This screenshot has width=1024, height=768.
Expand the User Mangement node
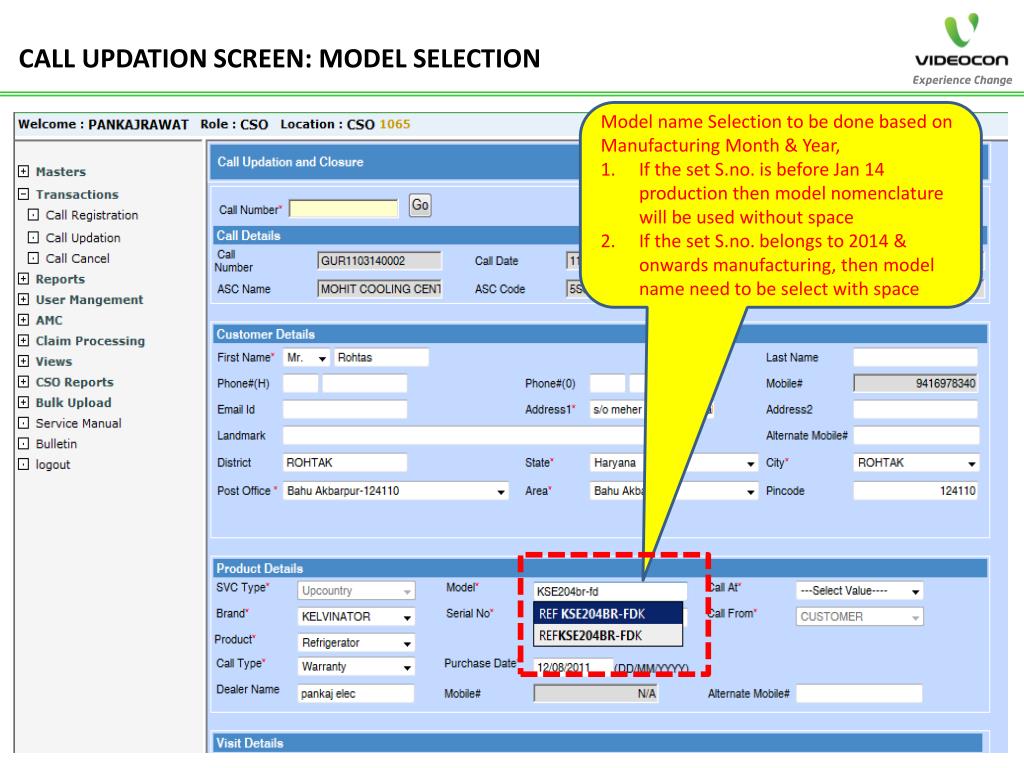coord(24,299)
